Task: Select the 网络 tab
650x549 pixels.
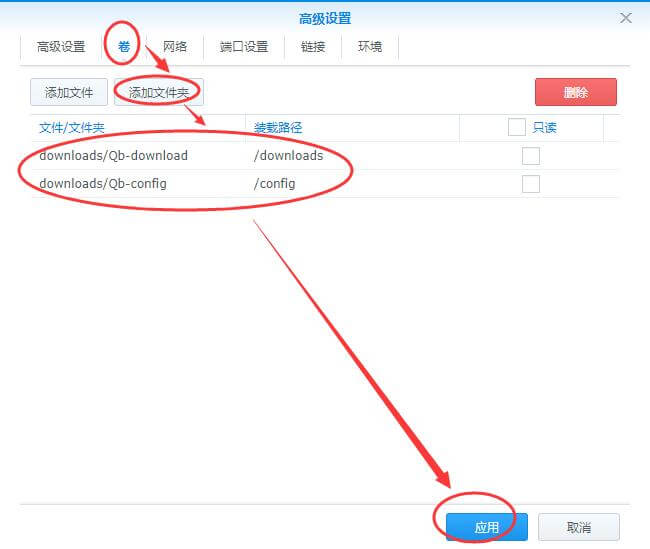Action: (x=175, y=47)
